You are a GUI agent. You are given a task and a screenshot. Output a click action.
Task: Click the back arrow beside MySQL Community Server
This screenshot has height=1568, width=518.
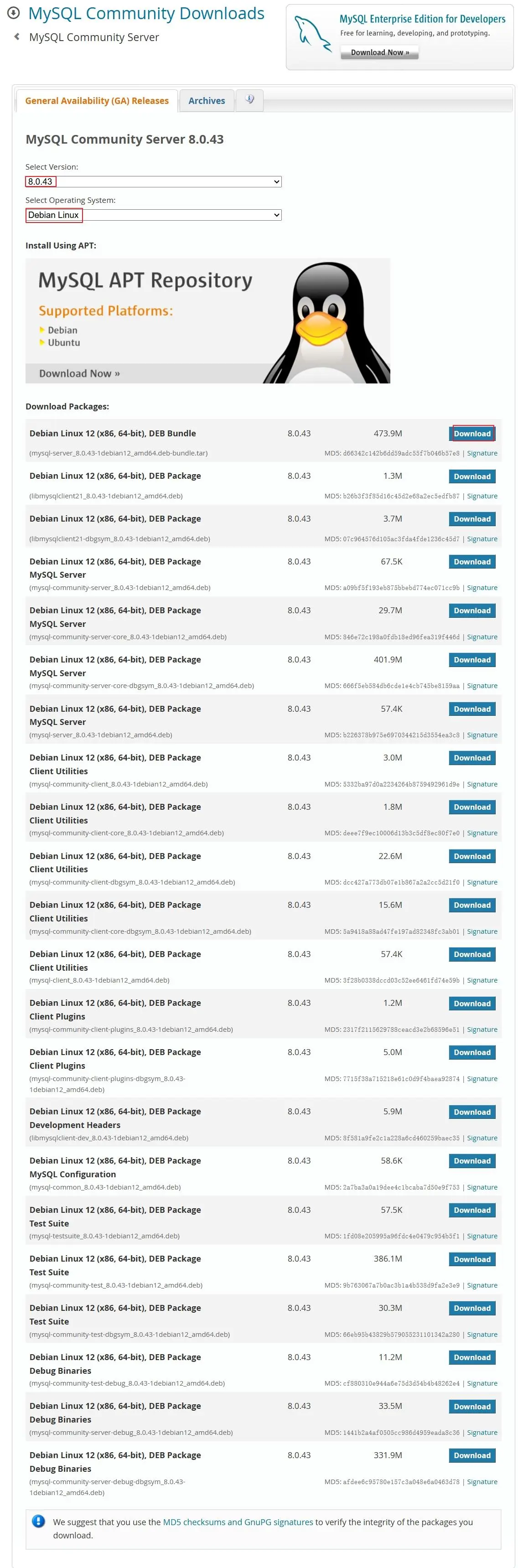click(16, 36)
